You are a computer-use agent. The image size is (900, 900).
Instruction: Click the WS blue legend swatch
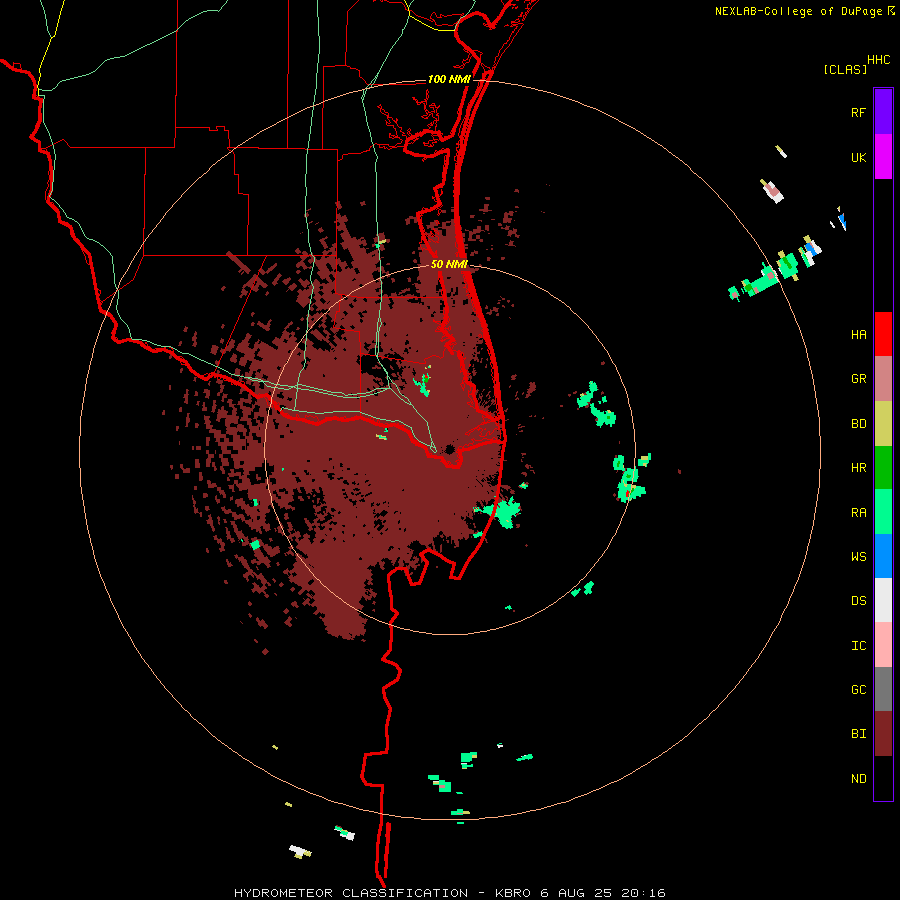click(x=883, y=556)
